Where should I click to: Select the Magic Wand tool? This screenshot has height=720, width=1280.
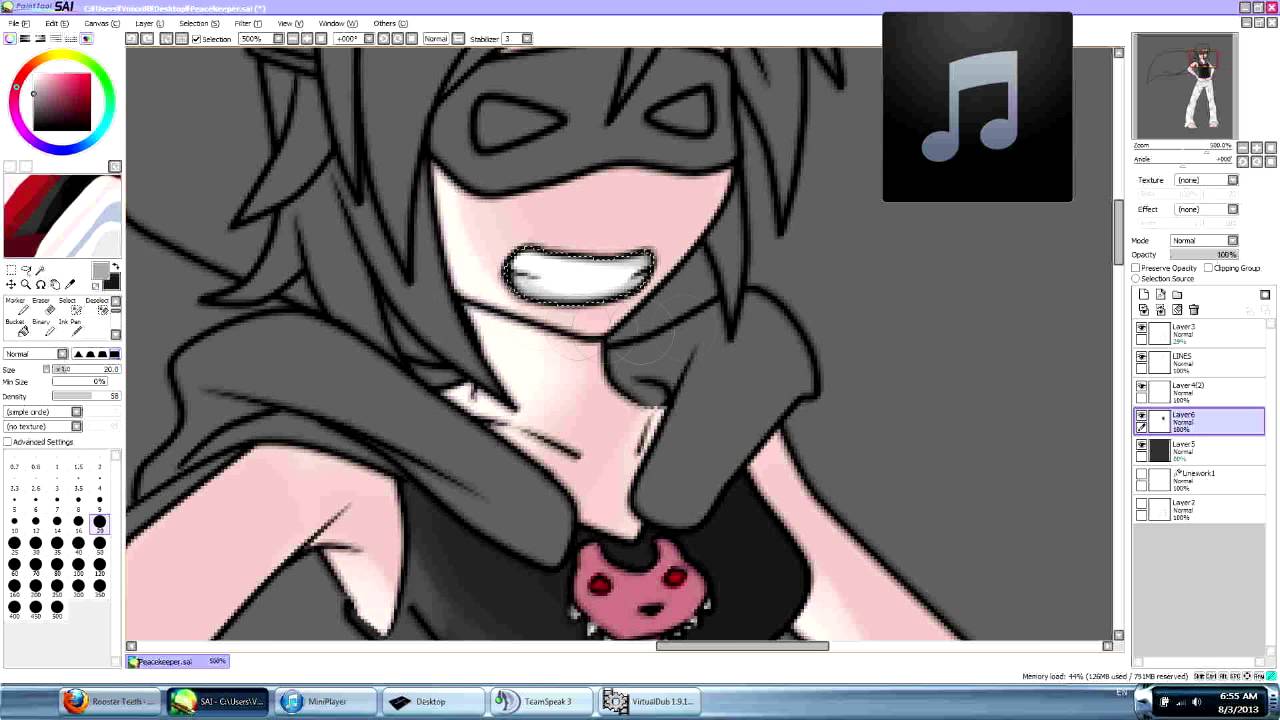tap(40, 270)
